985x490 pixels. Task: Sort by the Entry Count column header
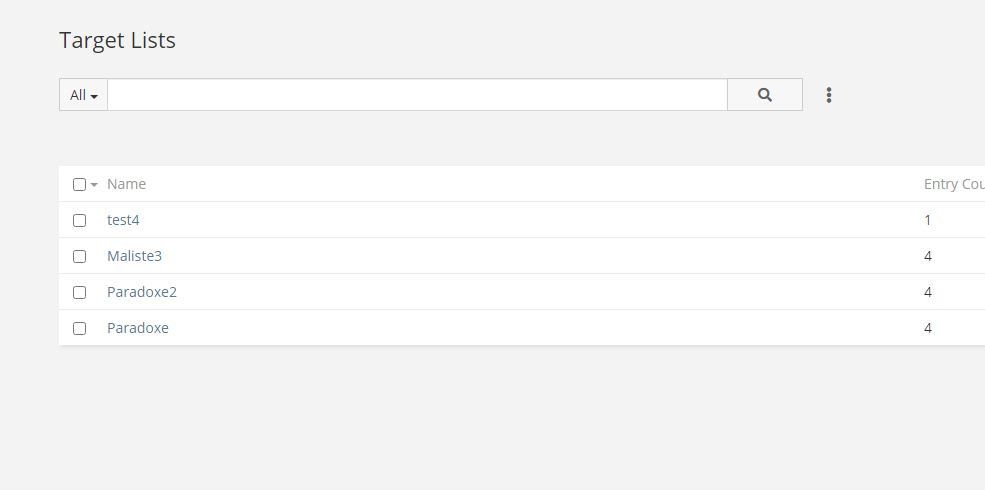953,184
